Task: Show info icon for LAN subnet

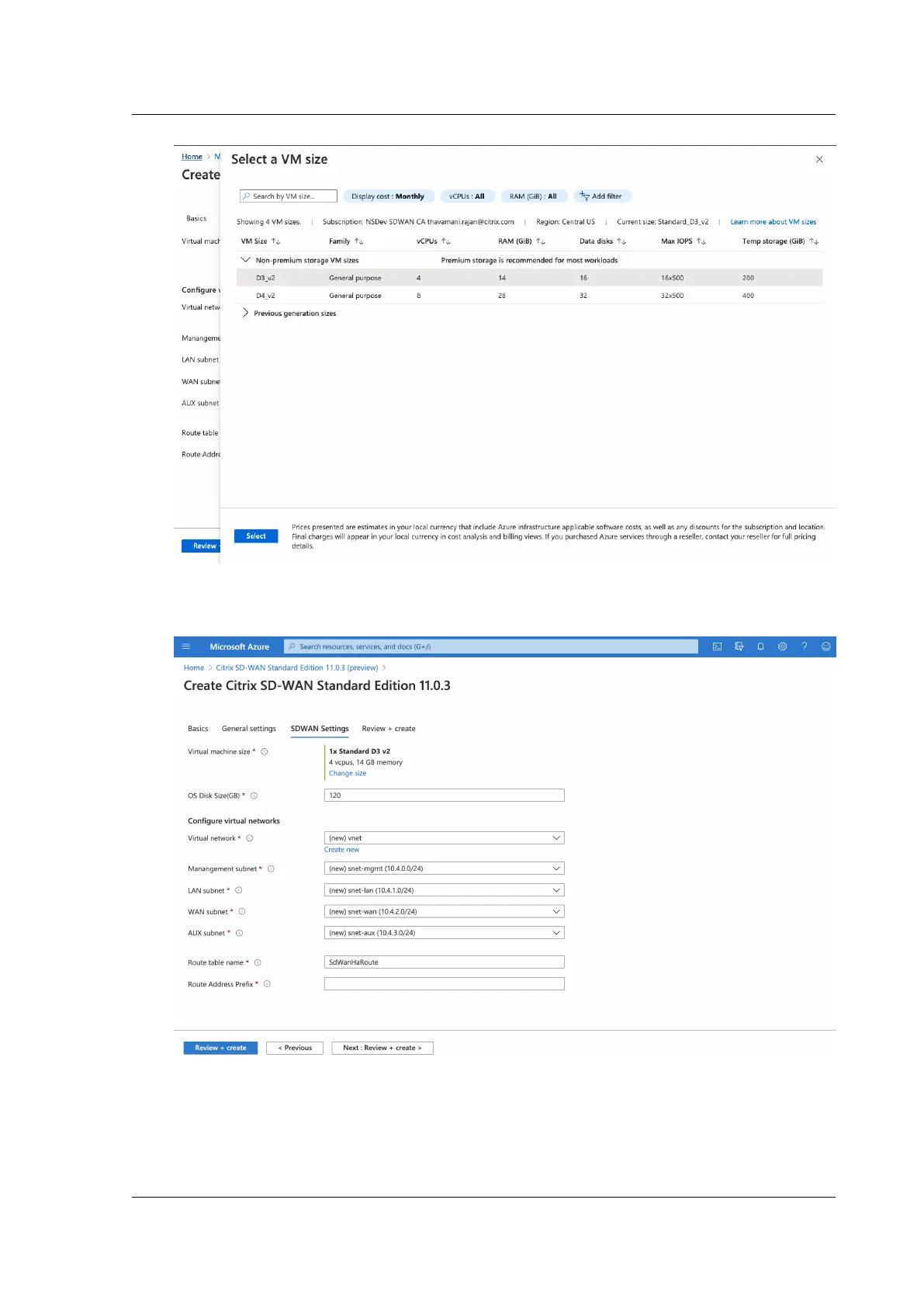Action: pos(239,890)
